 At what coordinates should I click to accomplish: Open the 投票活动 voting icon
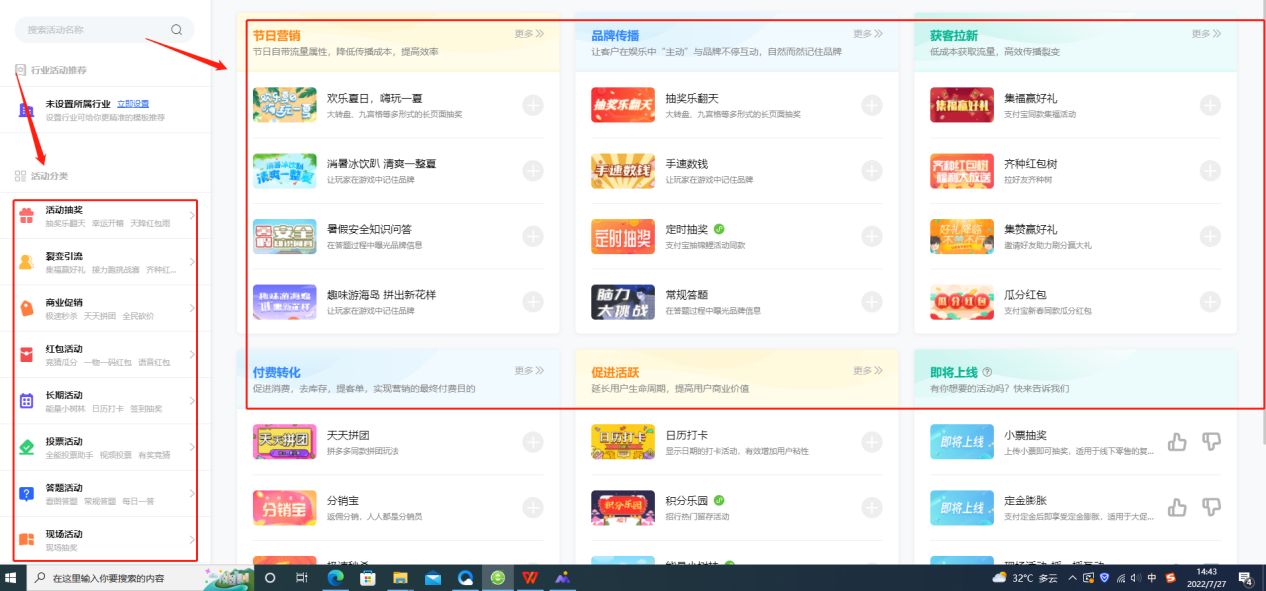pos(25,446)
